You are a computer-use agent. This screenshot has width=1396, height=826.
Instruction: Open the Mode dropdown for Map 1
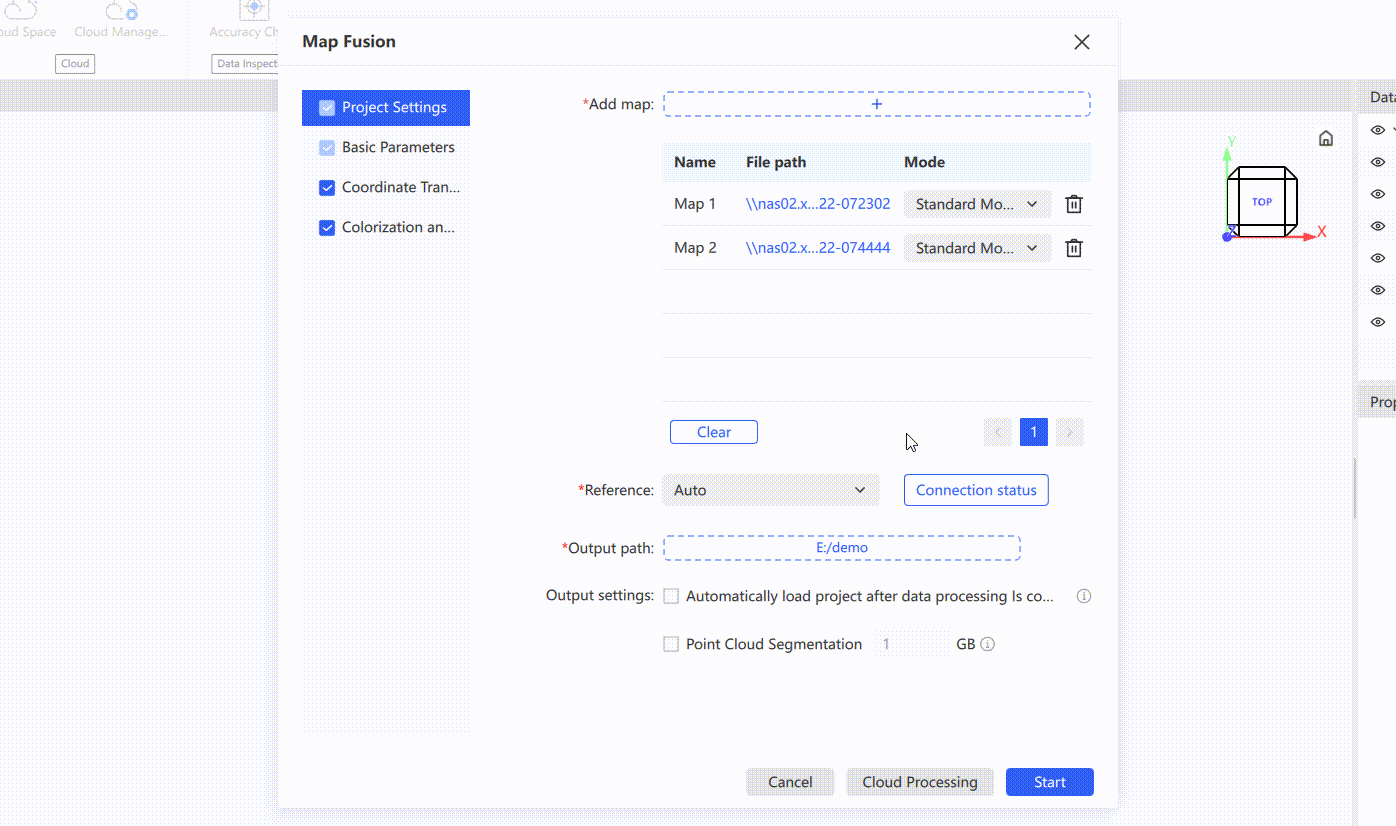pos(977,204)
